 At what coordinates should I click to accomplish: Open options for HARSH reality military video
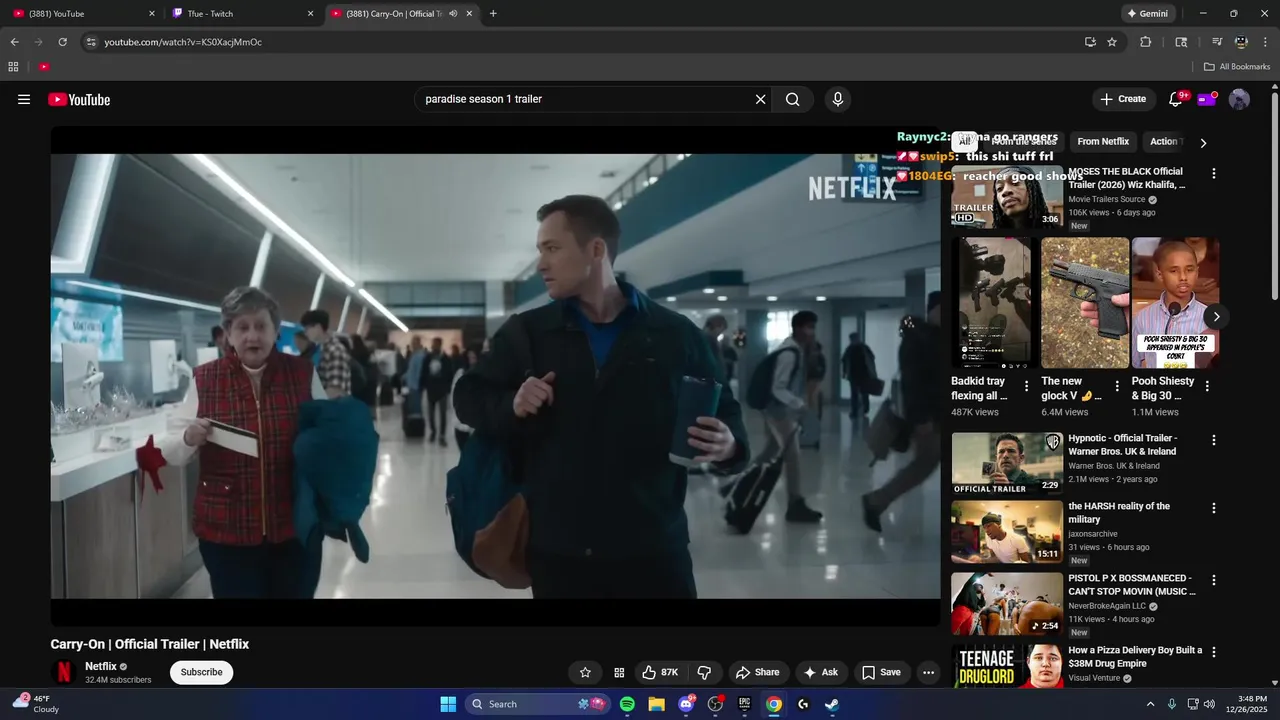(1214, 508)
